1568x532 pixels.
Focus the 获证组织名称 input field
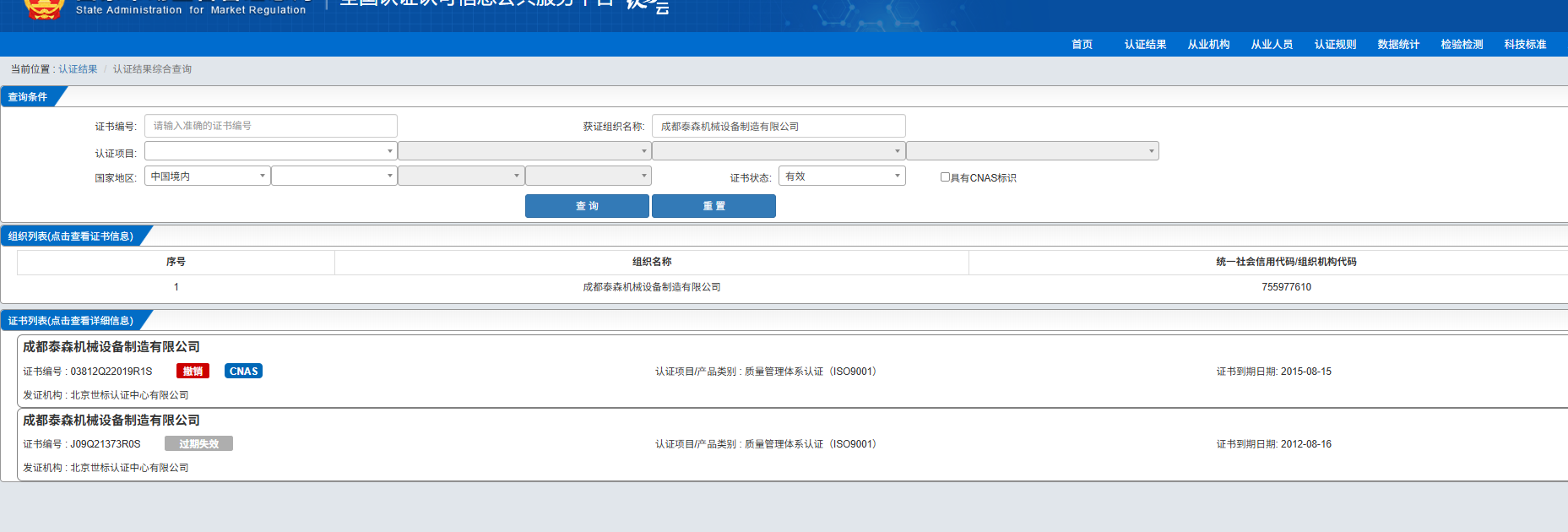pos(779,126)
